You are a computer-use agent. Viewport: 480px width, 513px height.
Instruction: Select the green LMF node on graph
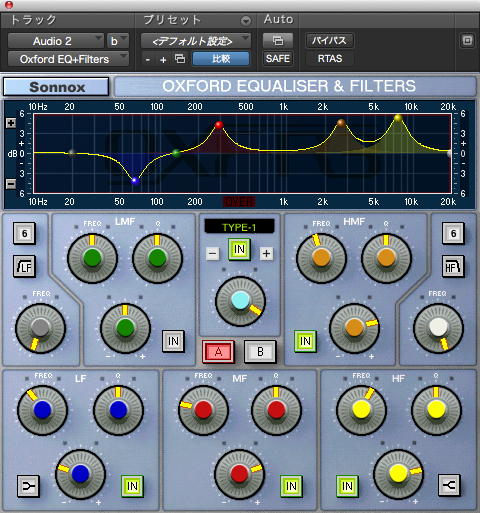click(x=176, y=153)
